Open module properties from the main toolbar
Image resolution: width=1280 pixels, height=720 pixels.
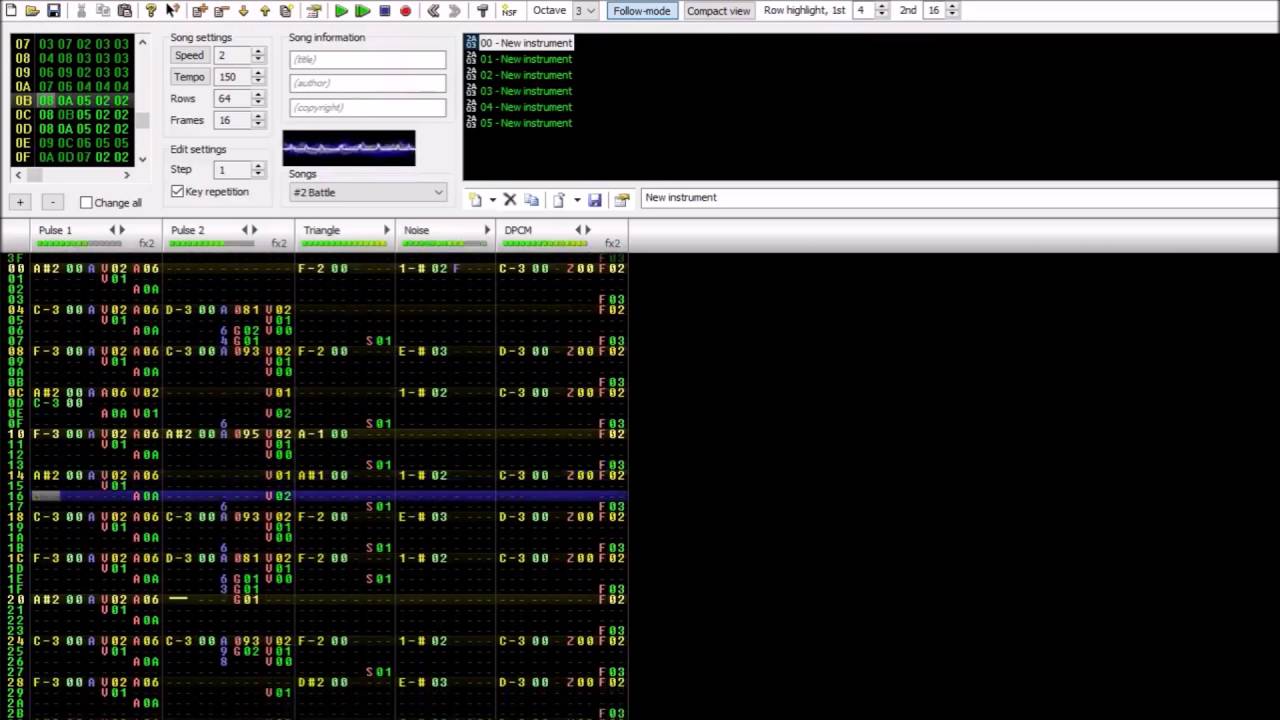(314, 11)
